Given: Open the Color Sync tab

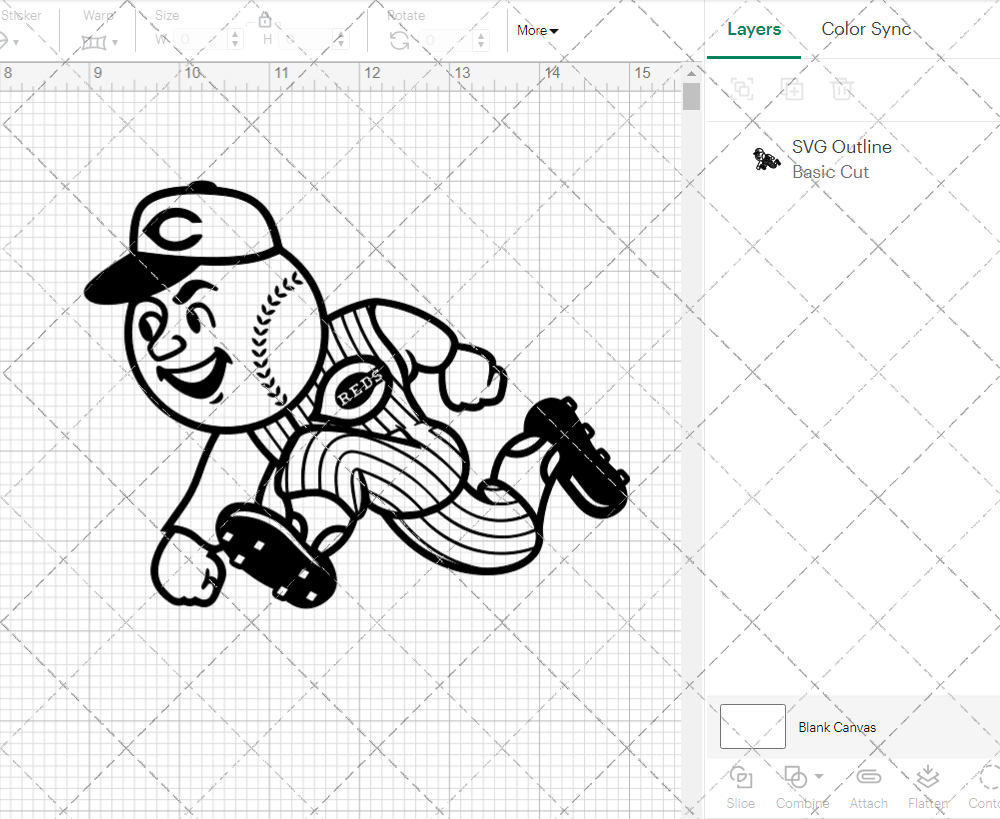Looking at the screenshot, I should [x=866, y=29].
